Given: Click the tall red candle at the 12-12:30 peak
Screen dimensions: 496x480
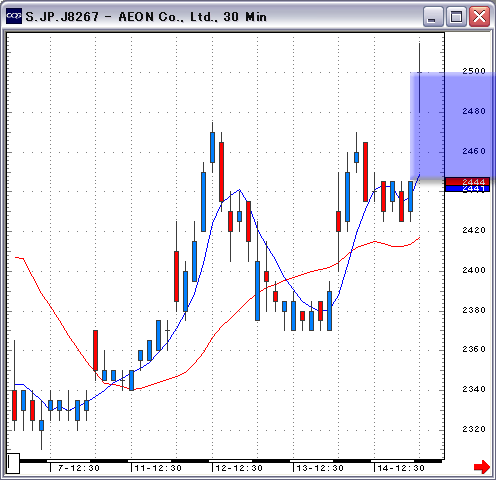Looking at the screenshot, I should pos(221,172).
